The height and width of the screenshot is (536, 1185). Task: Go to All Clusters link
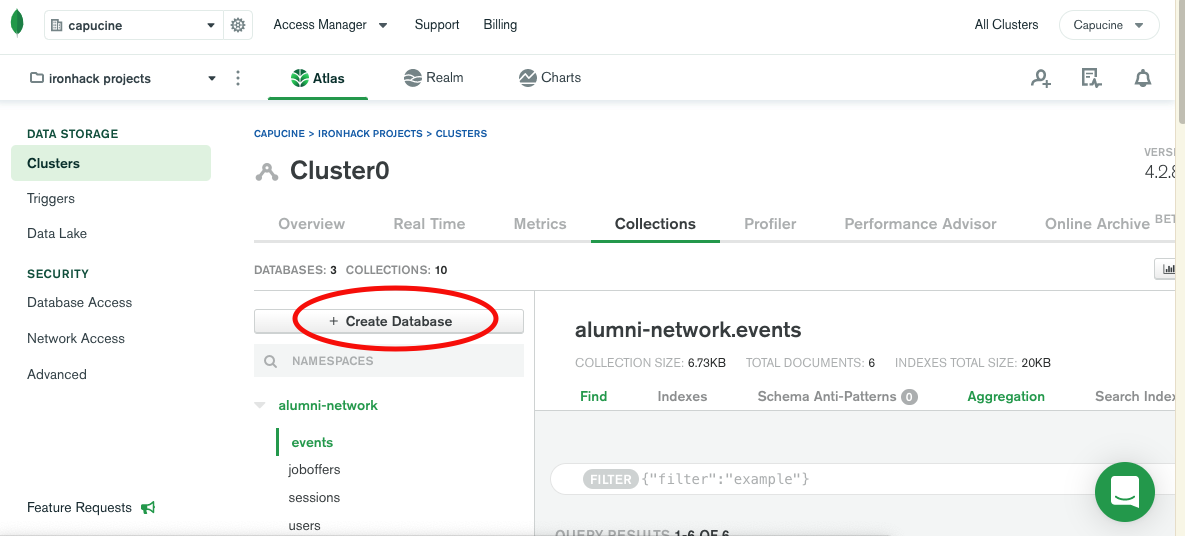tap(1006, 25)
